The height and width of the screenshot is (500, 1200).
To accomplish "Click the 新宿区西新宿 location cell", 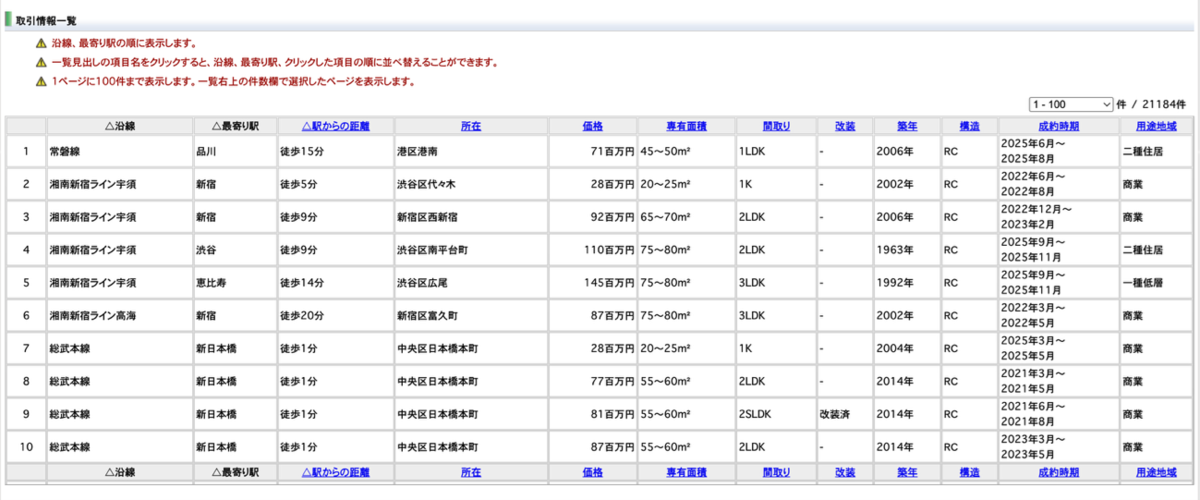I will (471, 217).
